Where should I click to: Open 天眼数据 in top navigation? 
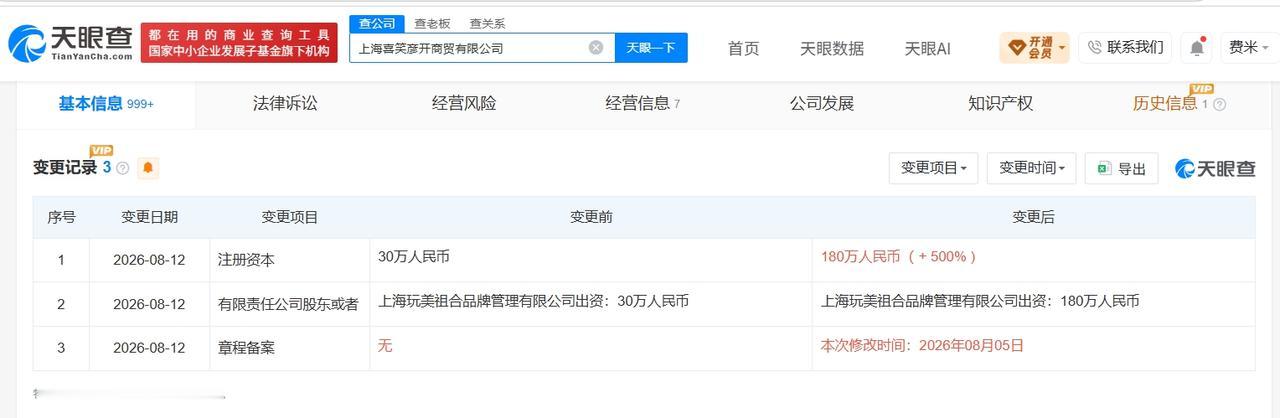tap(832, 48)
